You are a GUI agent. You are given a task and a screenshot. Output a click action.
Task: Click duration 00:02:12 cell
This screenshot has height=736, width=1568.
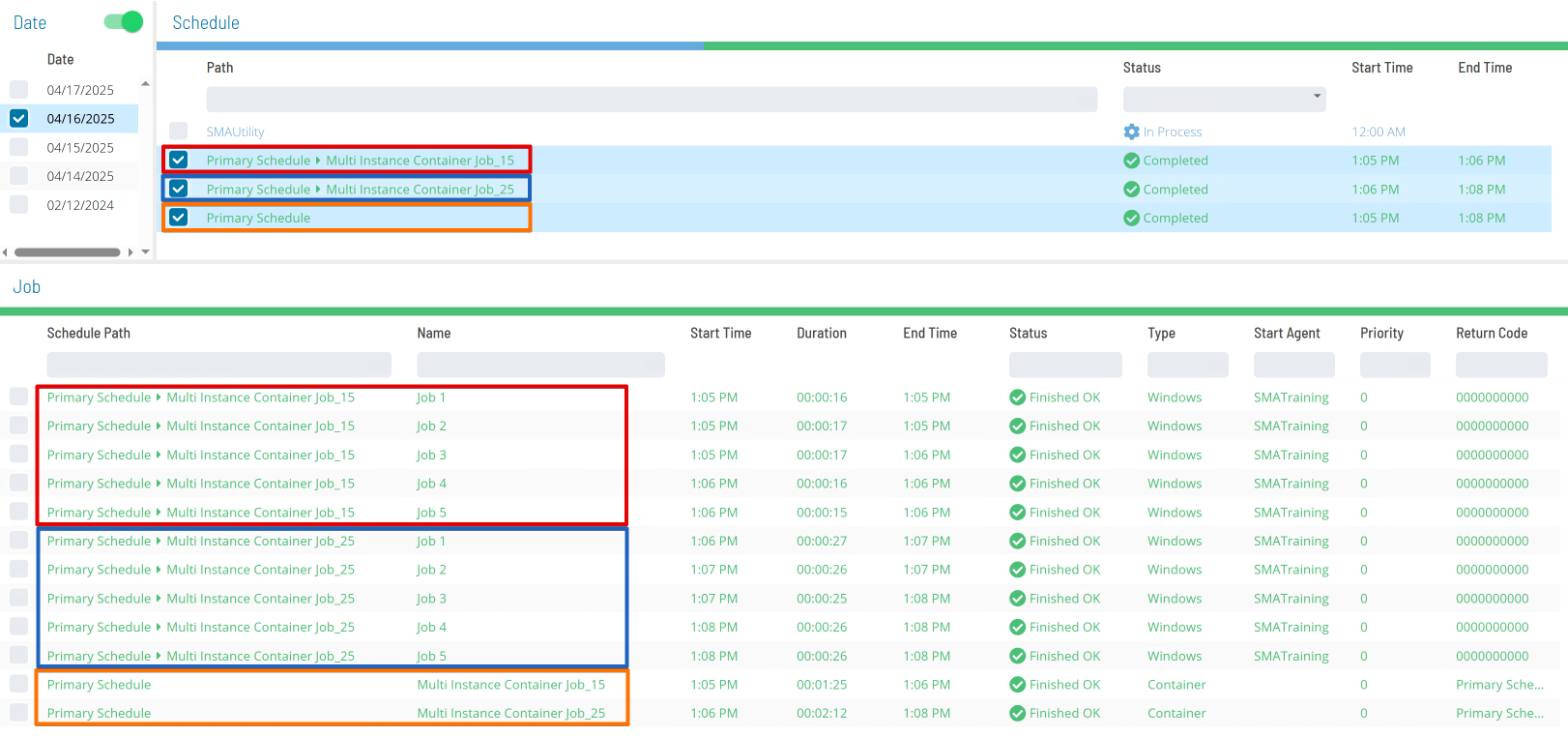(822, 713)
